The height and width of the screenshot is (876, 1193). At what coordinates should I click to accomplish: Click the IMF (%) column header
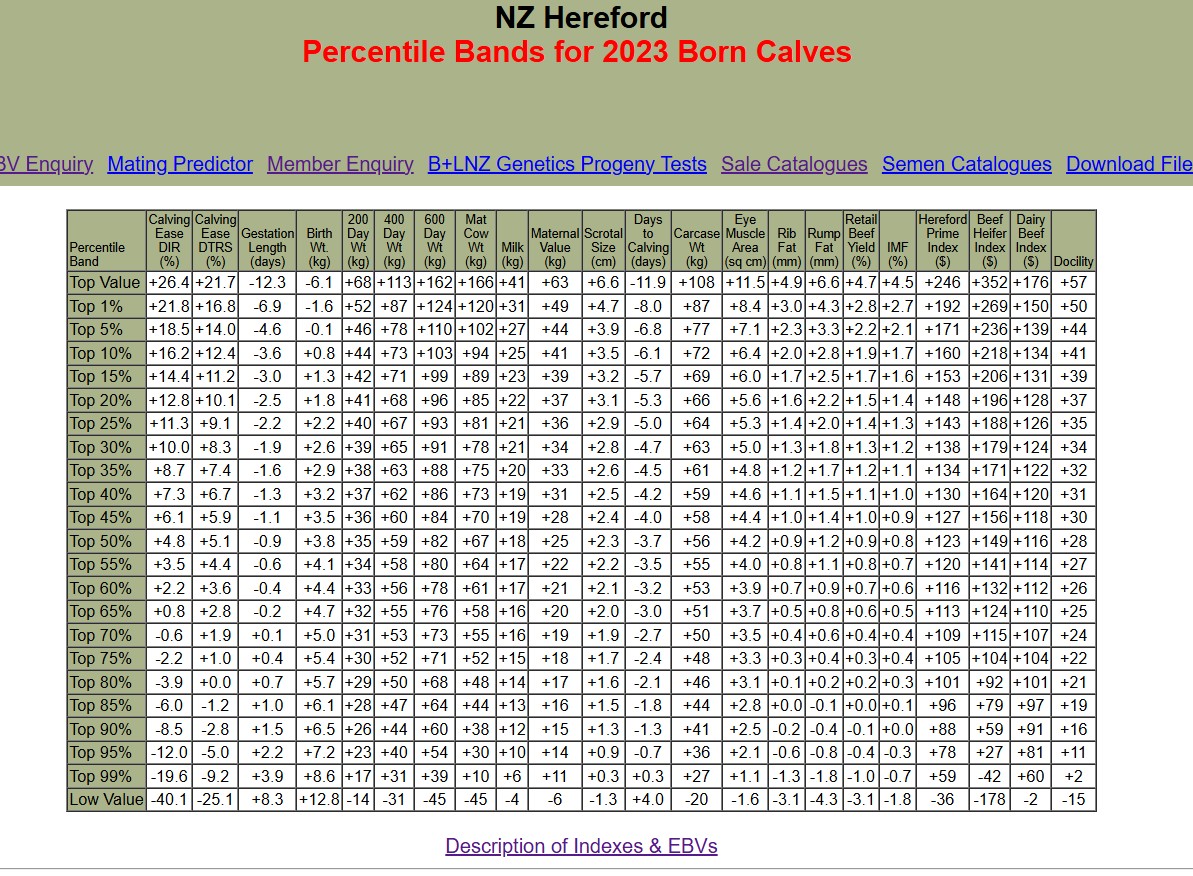point(897,241)
